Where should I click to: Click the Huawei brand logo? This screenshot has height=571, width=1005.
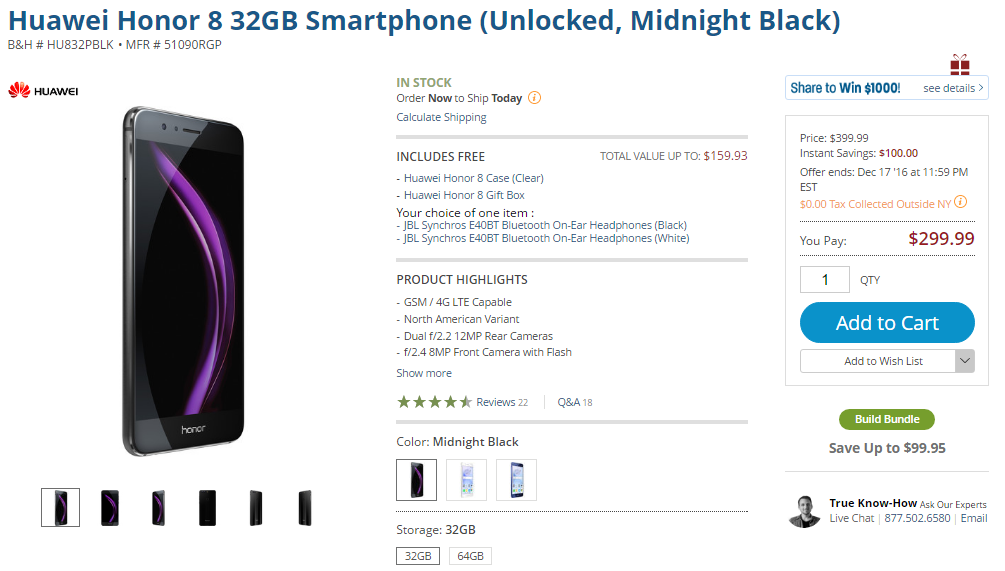(43, 91)
